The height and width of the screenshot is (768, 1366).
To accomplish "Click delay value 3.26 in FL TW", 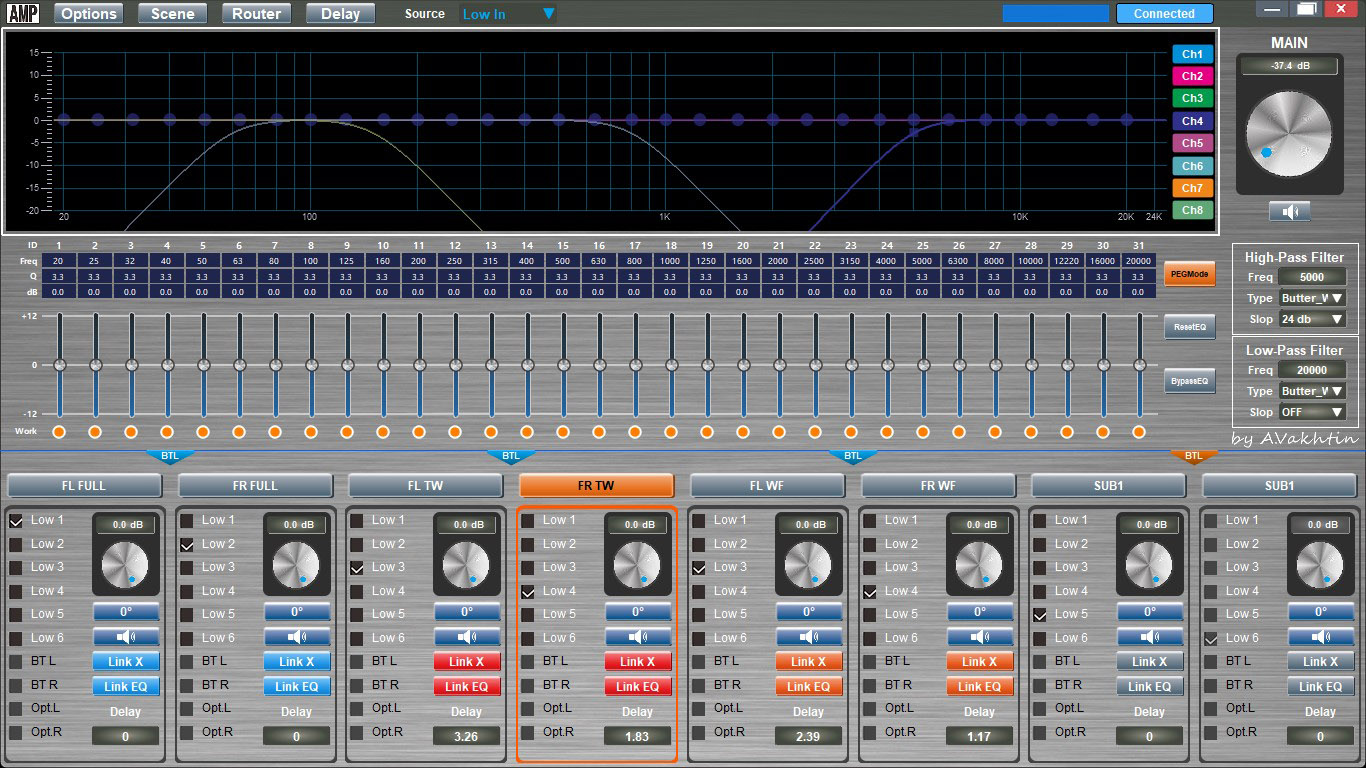I will [x=467, y=736].
